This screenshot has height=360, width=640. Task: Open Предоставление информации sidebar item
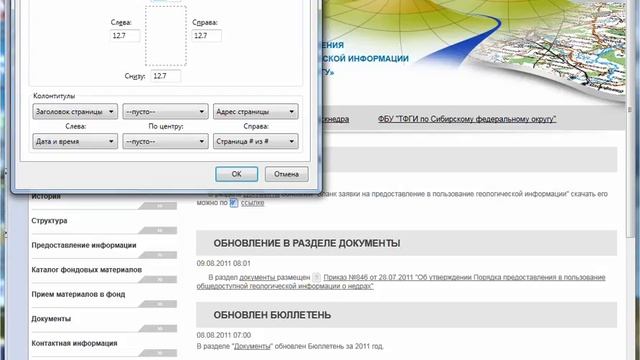84,245
